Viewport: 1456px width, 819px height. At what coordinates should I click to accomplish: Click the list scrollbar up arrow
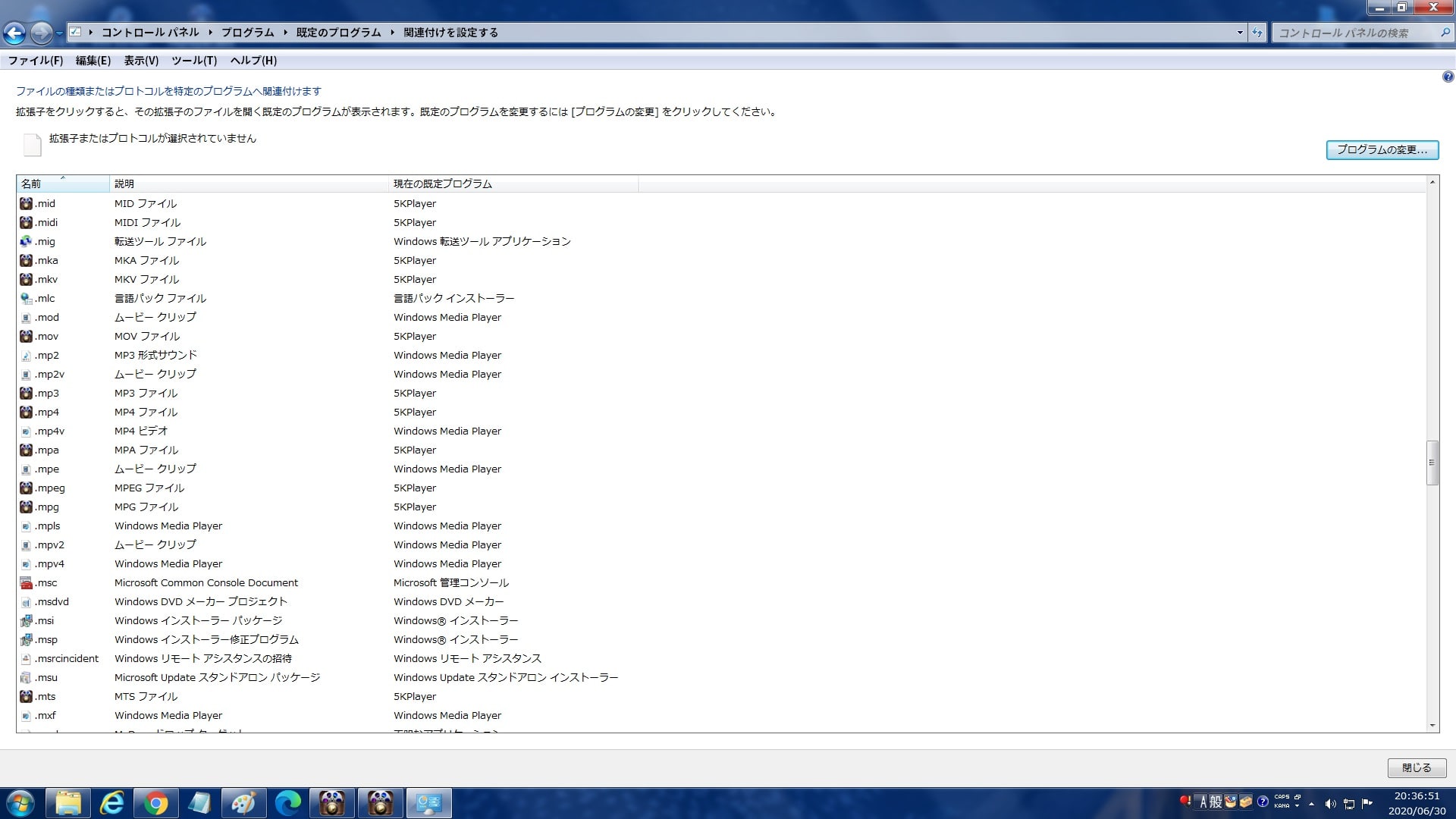point(1432,182)
